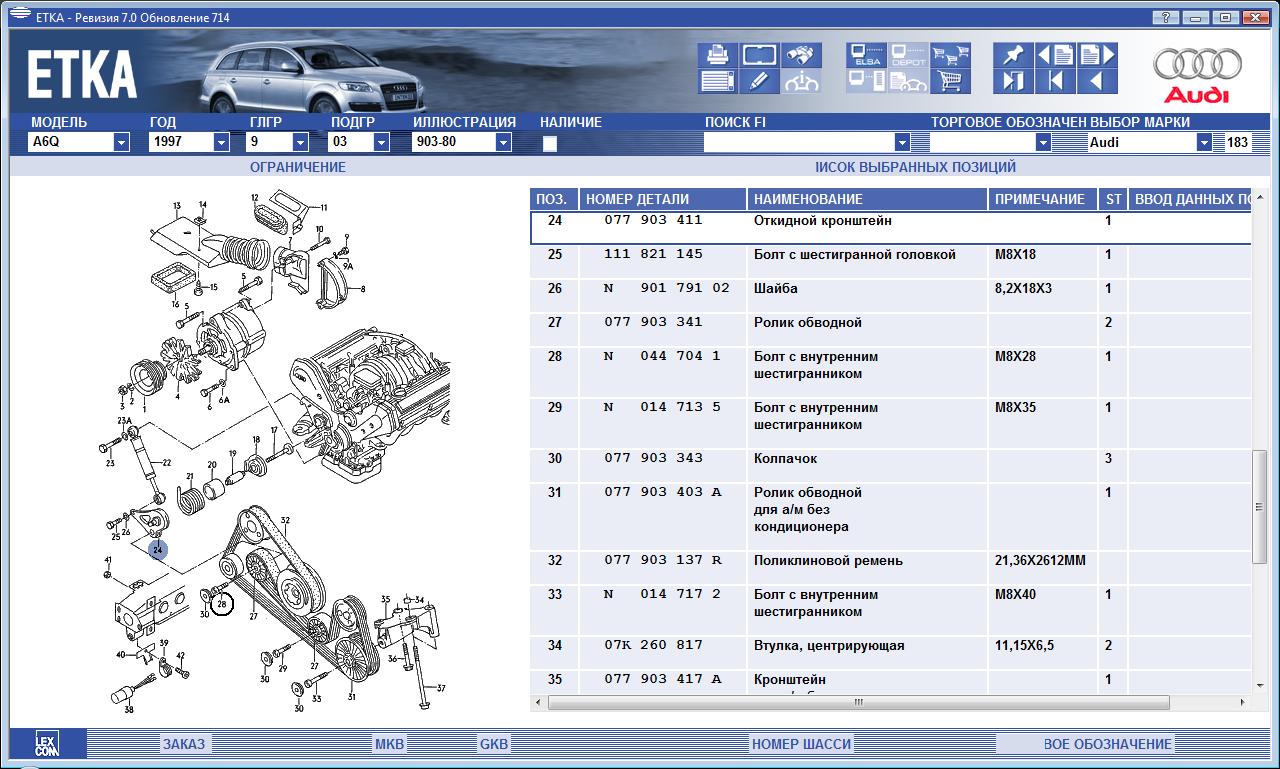This screenshot has height=769, width=1280.
Task: Click the 183 field next to Audi
Action: [1237, 143]
